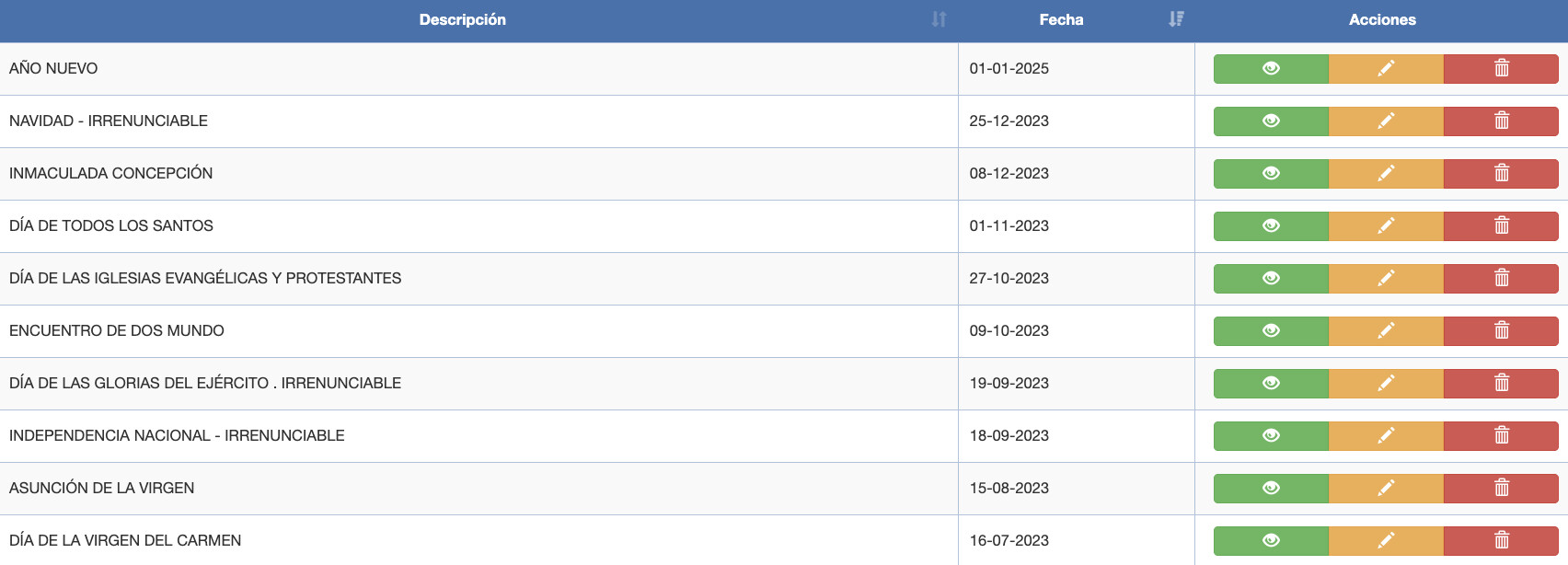Toggle the Fecha column sort order icon
1568x565 pixels.
(x=1176, y=19)
